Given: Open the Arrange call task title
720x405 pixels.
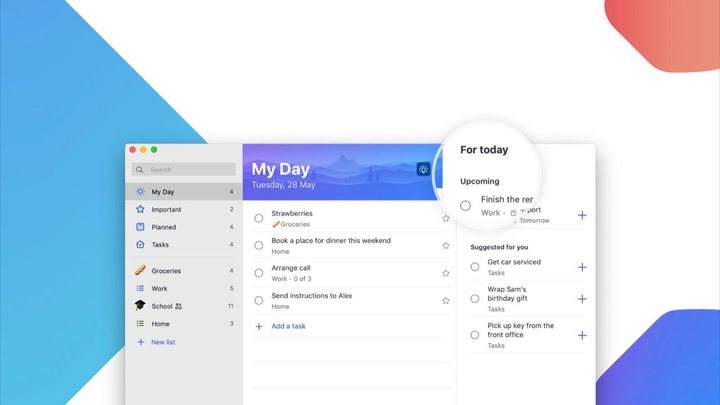Looking at the screenshot, I should coord(291,268).
